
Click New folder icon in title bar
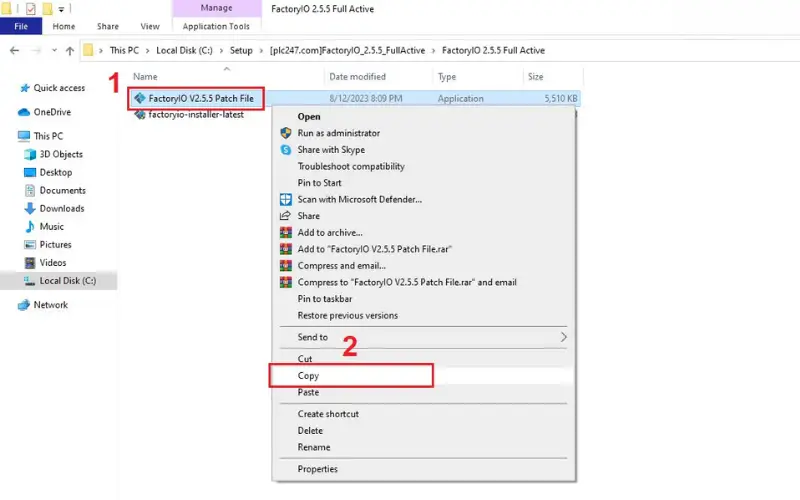point(47,8)
